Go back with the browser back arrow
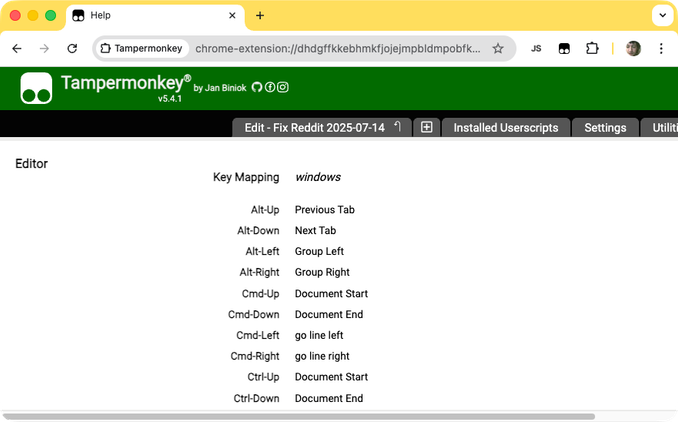 (17, 48)
